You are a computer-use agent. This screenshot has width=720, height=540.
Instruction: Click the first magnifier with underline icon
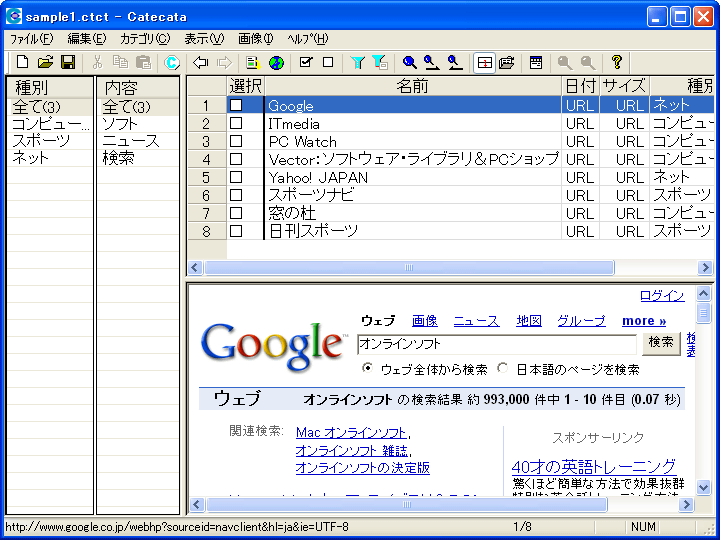pos(432,62)
